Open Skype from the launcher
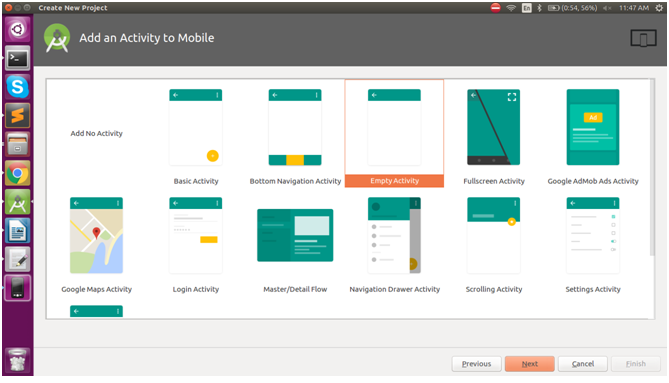Screen dimensions: 669x383 tap(17, 87)
